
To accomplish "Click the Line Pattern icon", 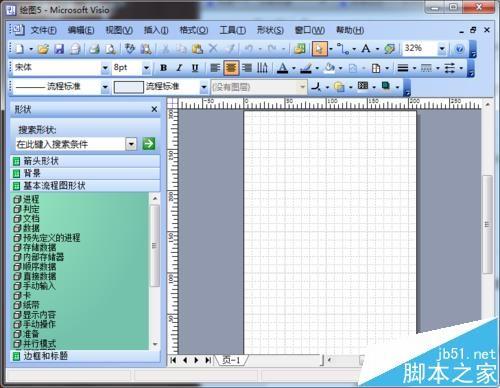I will 426,68.
